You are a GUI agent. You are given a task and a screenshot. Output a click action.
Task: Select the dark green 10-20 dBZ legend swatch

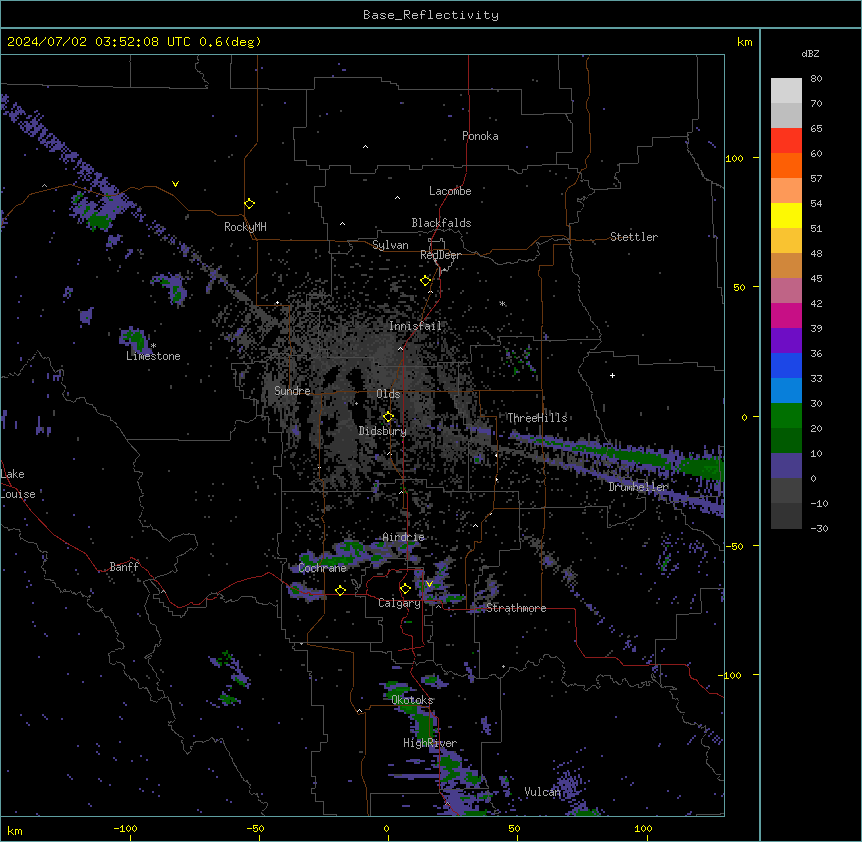click(786, 441)
